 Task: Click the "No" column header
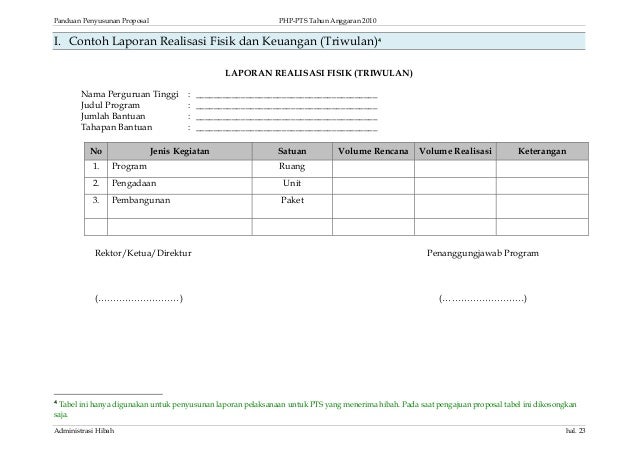pyautogui.click(x=96, y=151)
